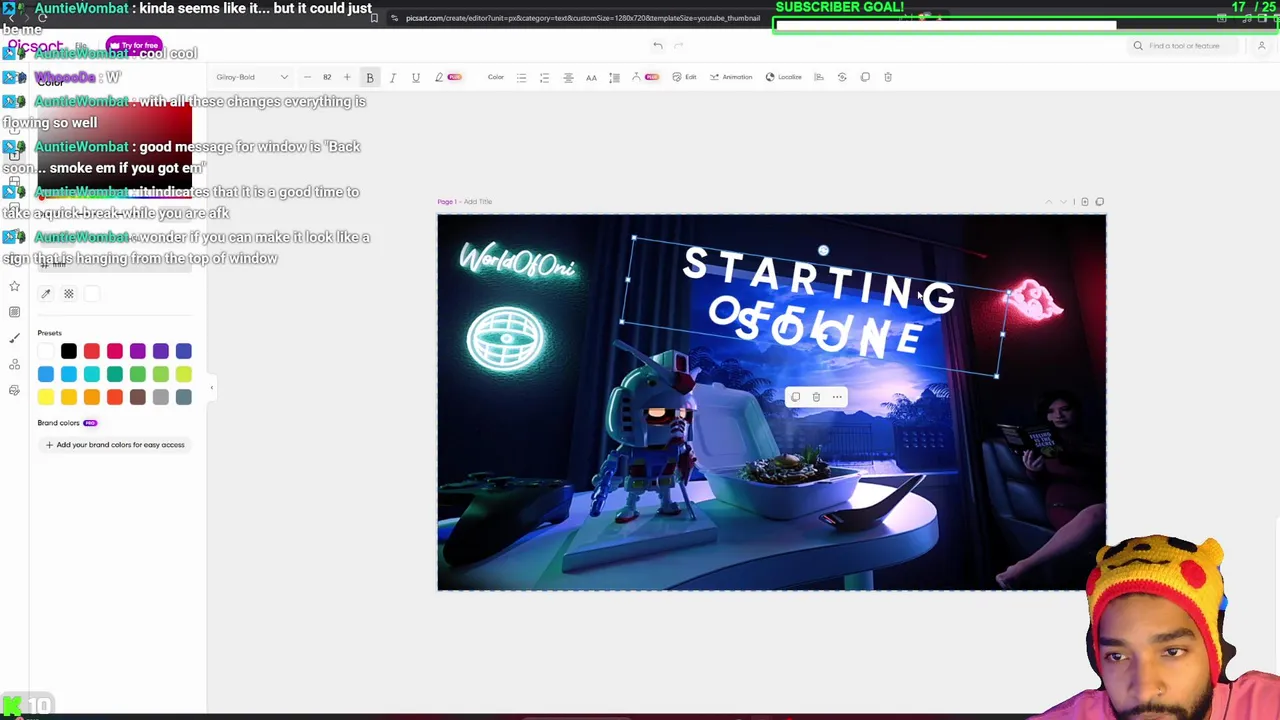Screen dimensions: 1280x720
Task: Pick the red preset color
Action: click(92, 351)
